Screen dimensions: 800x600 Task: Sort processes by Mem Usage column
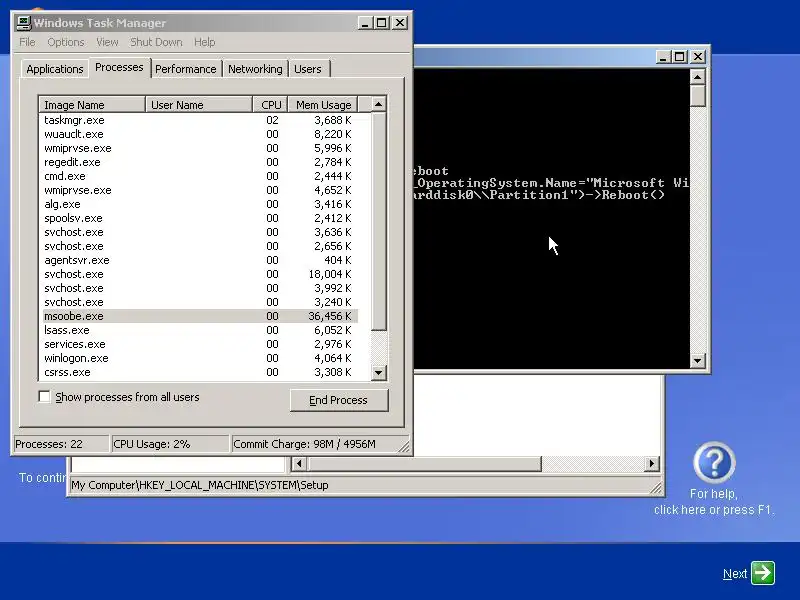pyautogui.click(x=323, y=105)
